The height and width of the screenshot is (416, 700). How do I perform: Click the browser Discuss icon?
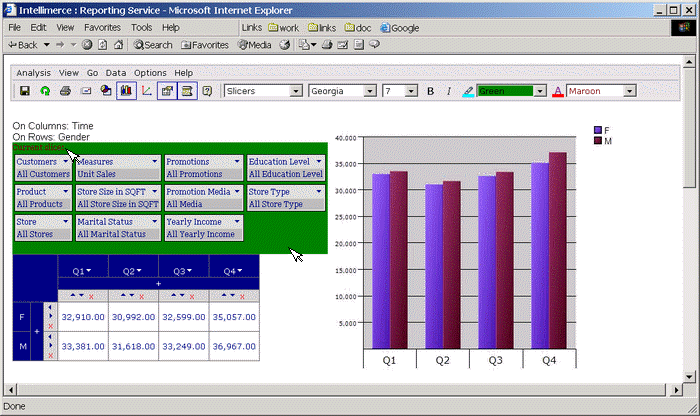click(374, 45)
